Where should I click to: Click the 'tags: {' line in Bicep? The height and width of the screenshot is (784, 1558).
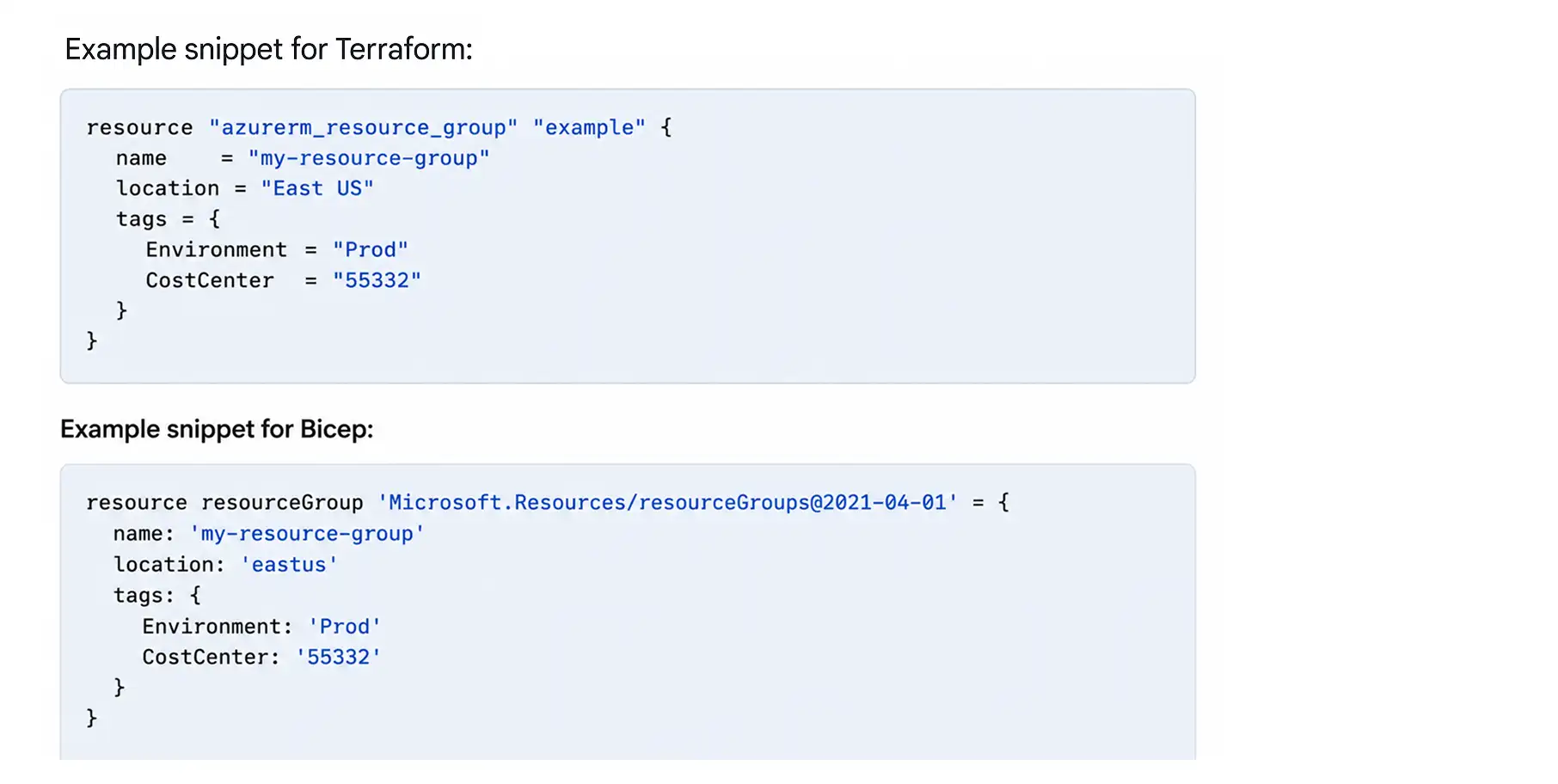(157, 595)
